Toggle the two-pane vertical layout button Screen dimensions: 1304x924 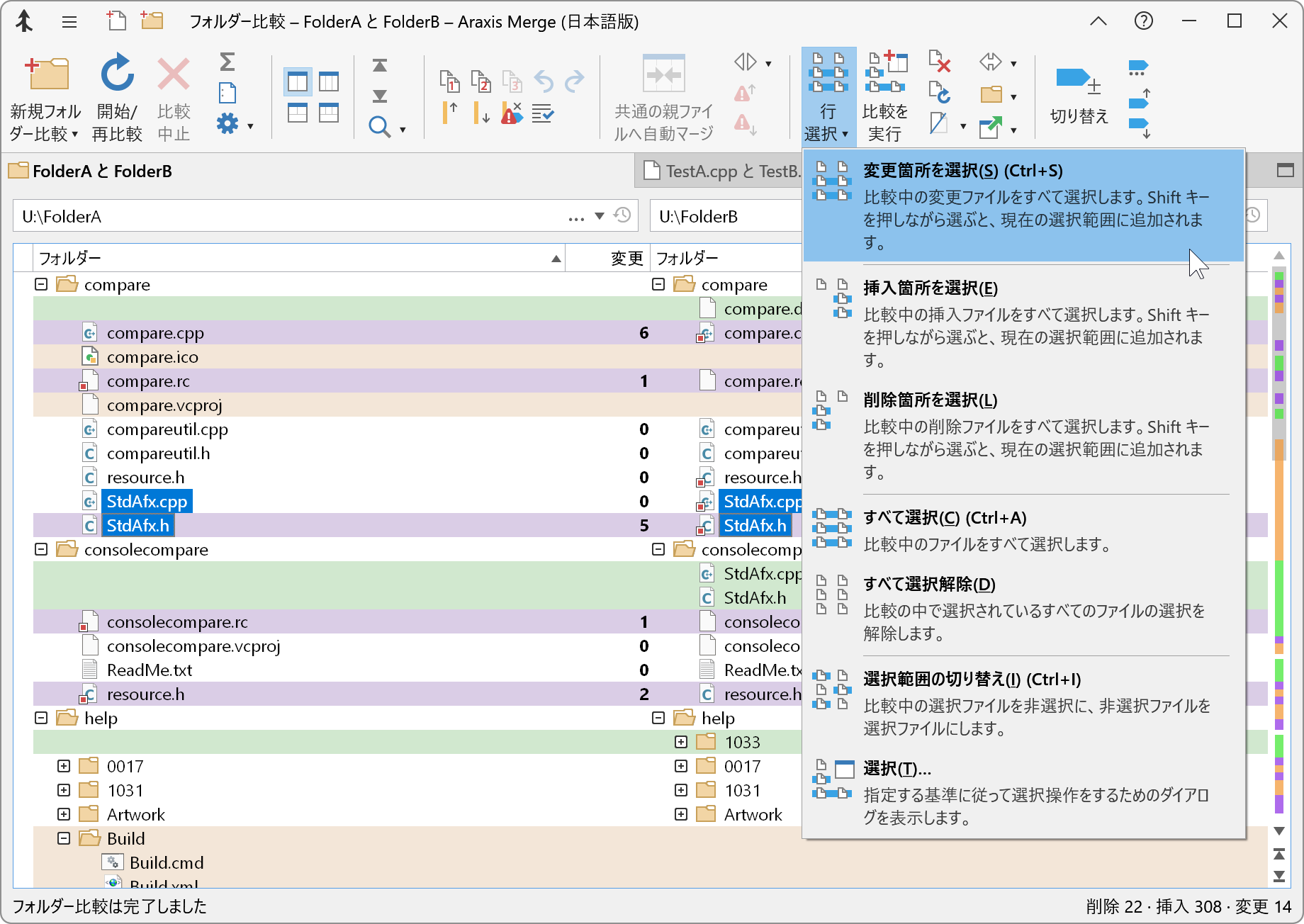click(x=298, y=82)
